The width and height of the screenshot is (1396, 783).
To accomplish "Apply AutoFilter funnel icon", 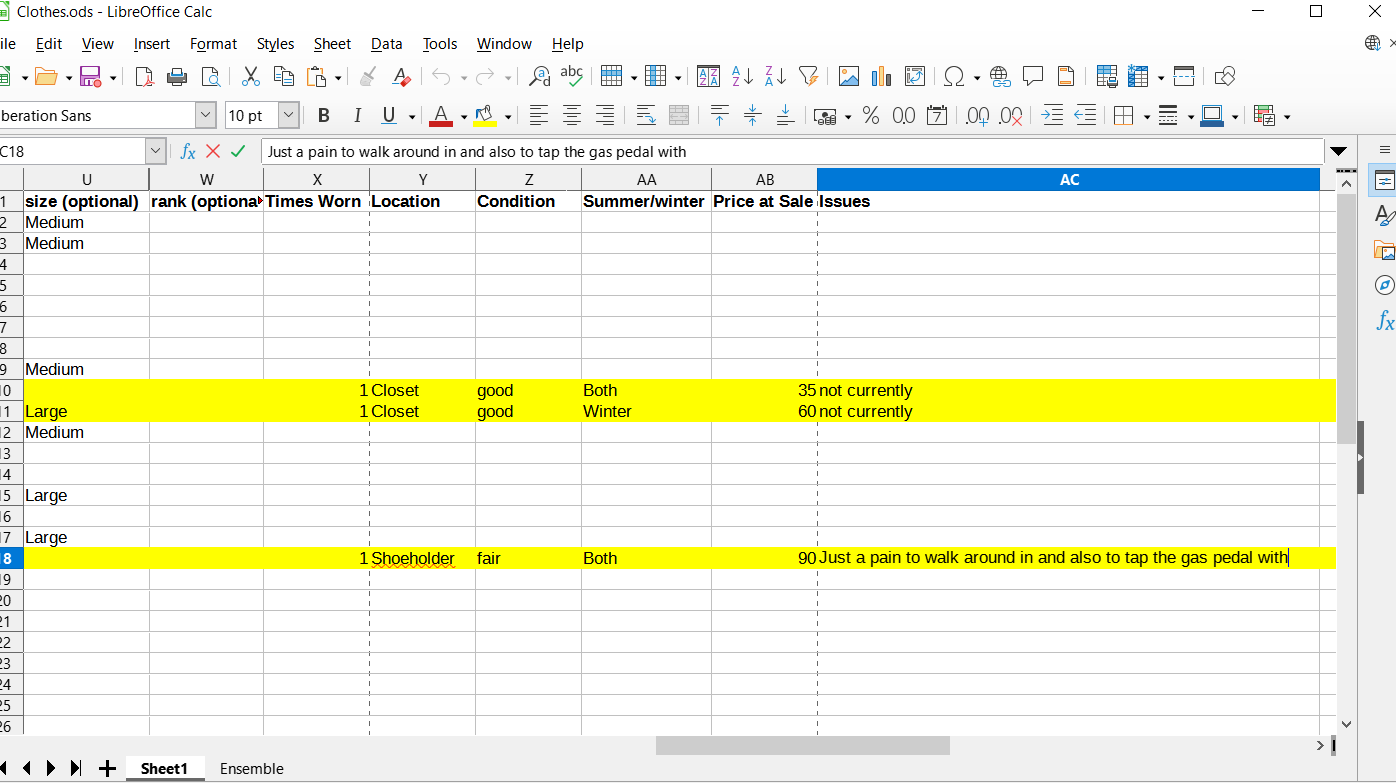I will 809,76.
